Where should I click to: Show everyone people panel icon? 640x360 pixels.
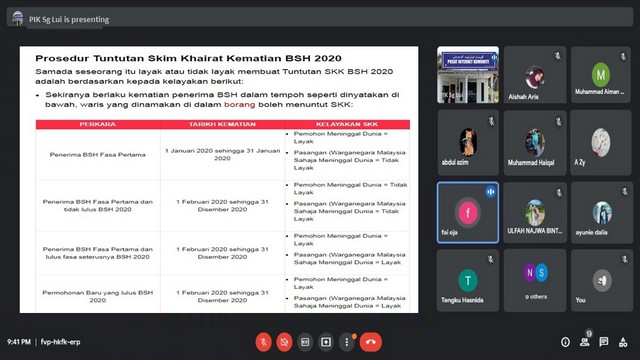coord(584,342)
